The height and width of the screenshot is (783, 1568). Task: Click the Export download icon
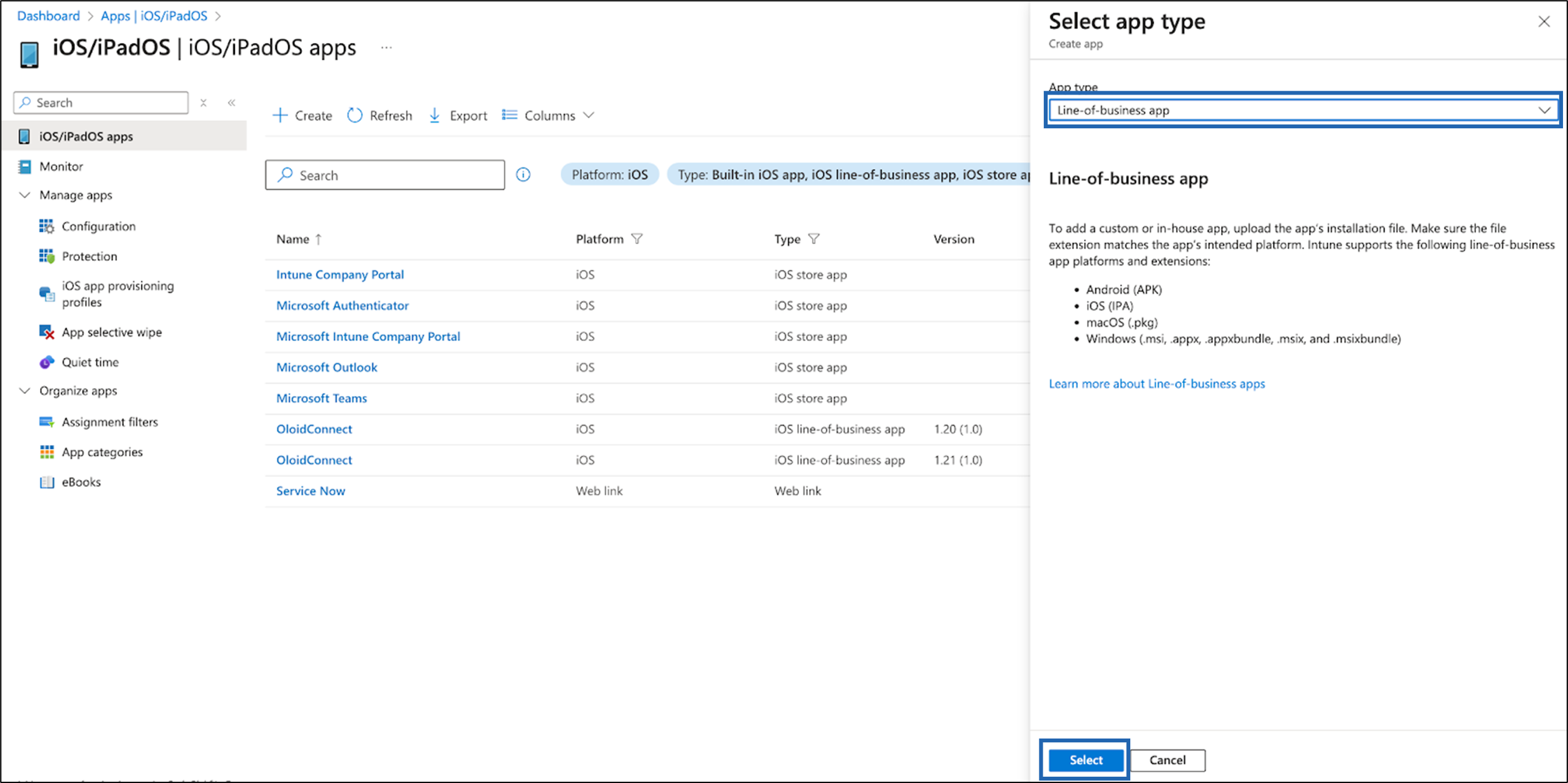click(435, 115)
